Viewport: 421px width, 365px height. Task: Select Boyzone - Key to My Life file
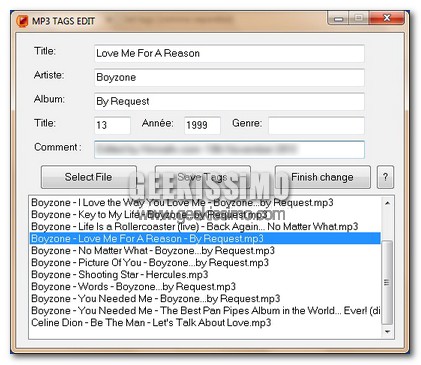coord(205,215)
